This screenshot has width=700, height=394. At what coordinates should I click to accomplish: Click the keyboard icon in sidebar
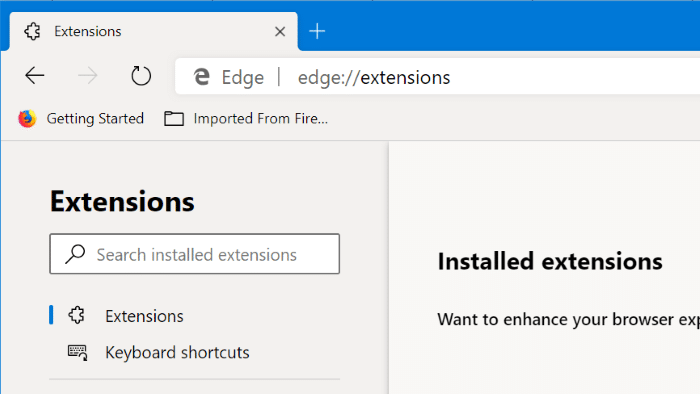click(x=77, y=353)
